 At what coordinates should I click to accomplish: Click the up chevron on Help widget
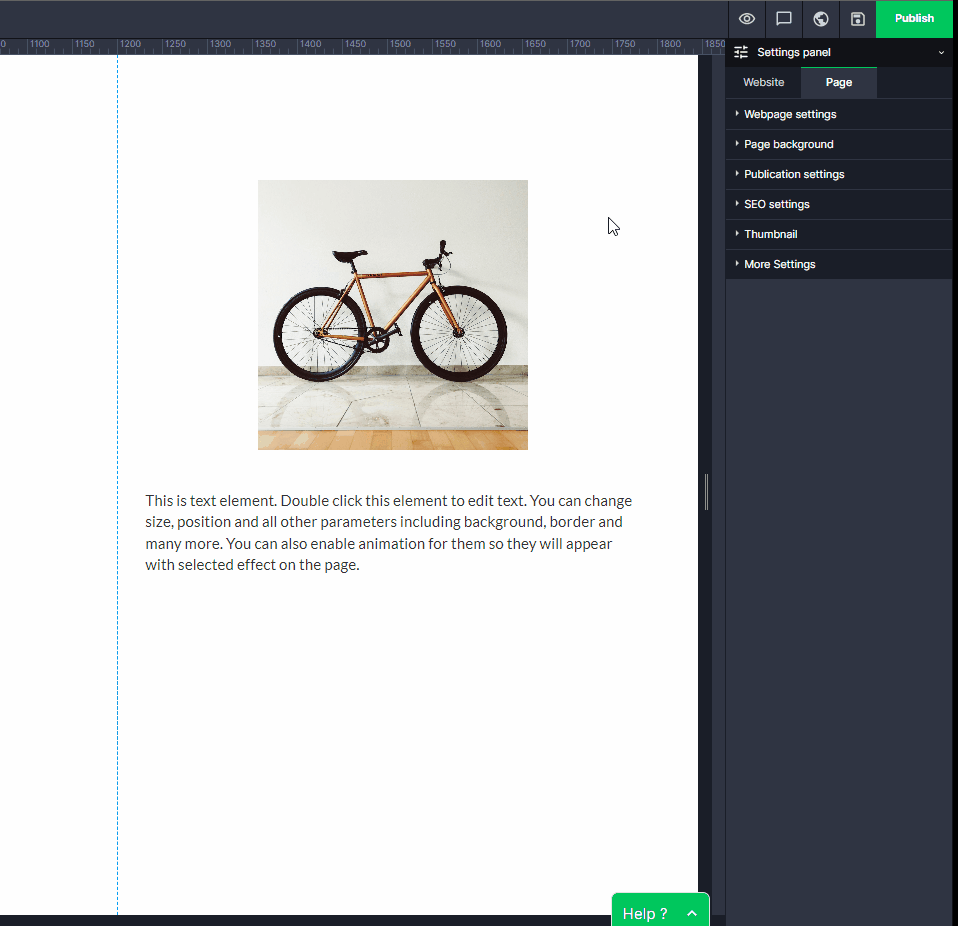coord(692,913)
